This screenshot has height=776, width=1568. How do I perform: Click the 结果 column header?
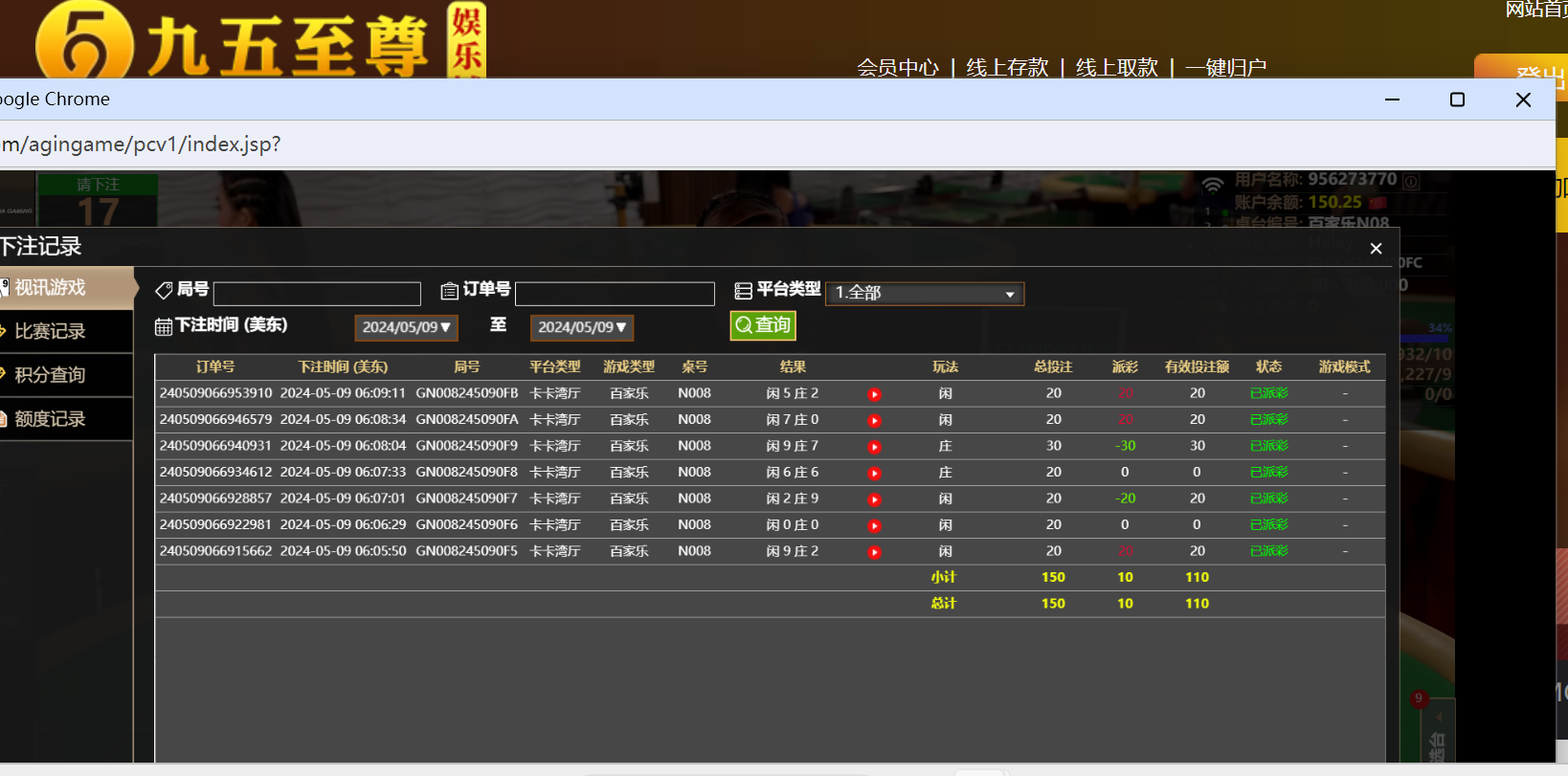[793, 367]
